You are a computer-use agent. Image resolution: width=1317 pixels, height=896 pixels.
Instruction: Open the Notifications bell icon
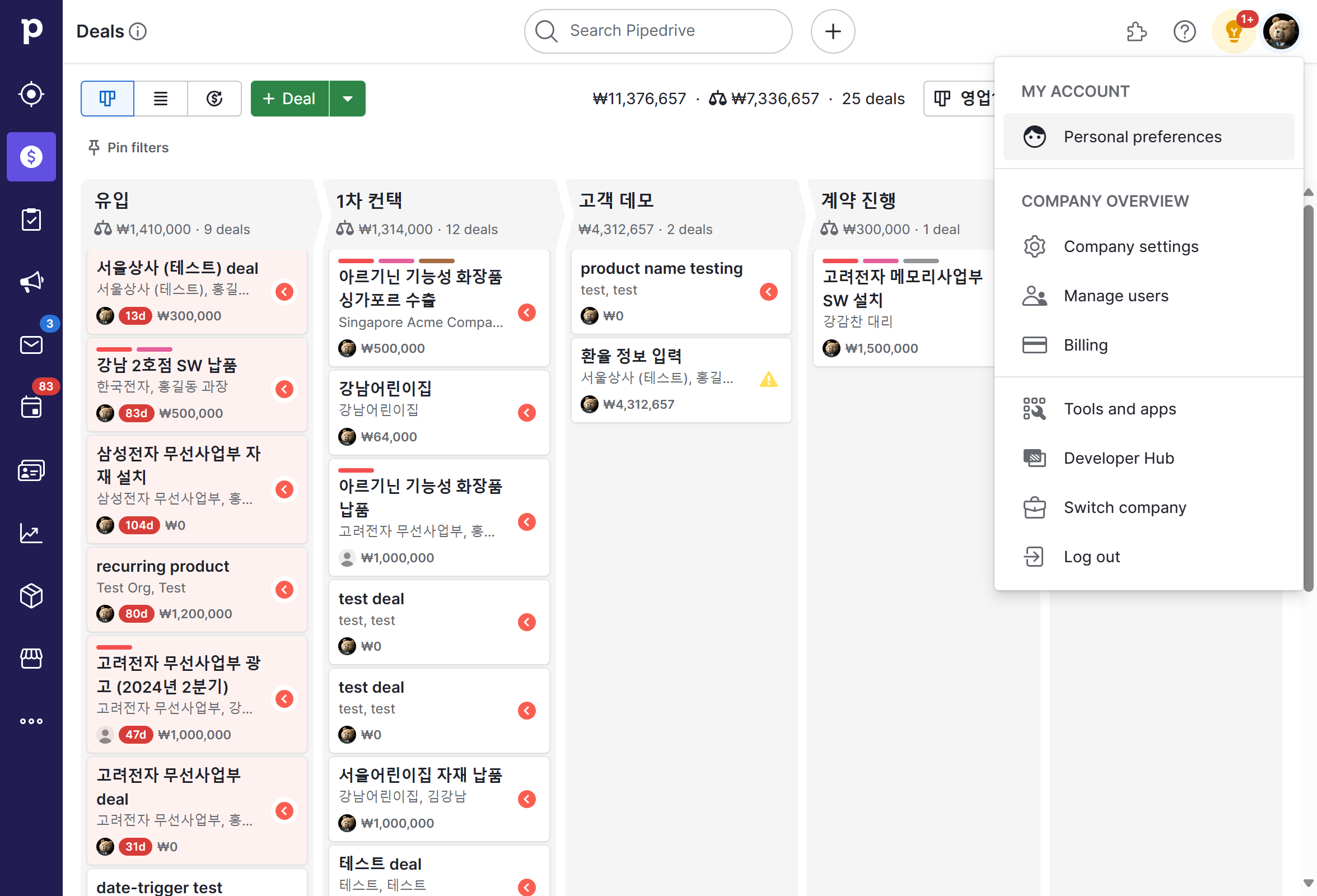coord(1232,31)
